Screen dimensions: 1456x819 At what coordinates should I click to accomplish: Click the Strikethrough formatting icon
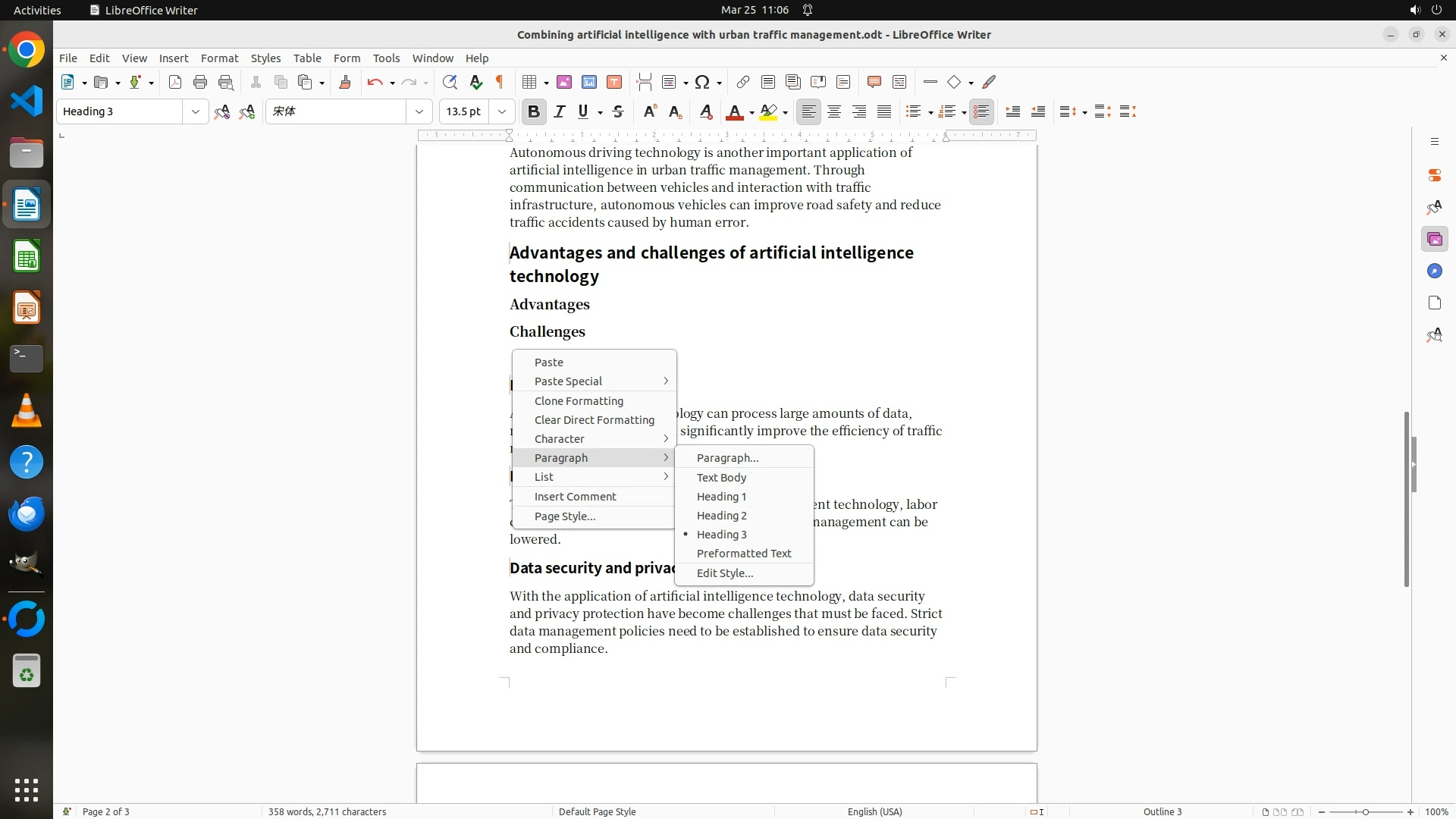point(618,111)
